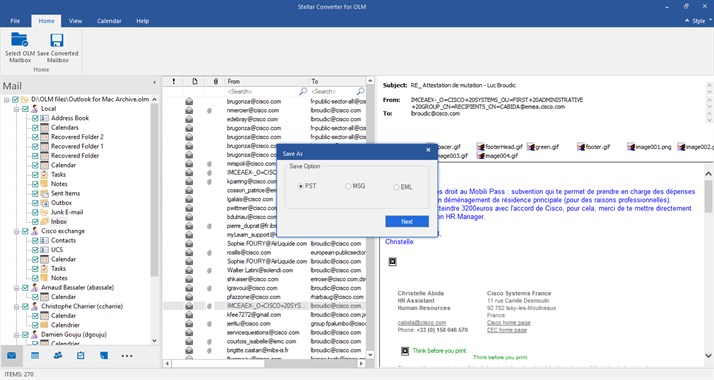Image resolution: width=714 pixels, height=380 pixels.
Task: Click search magnifier in From column
Action: click(303, 91)
